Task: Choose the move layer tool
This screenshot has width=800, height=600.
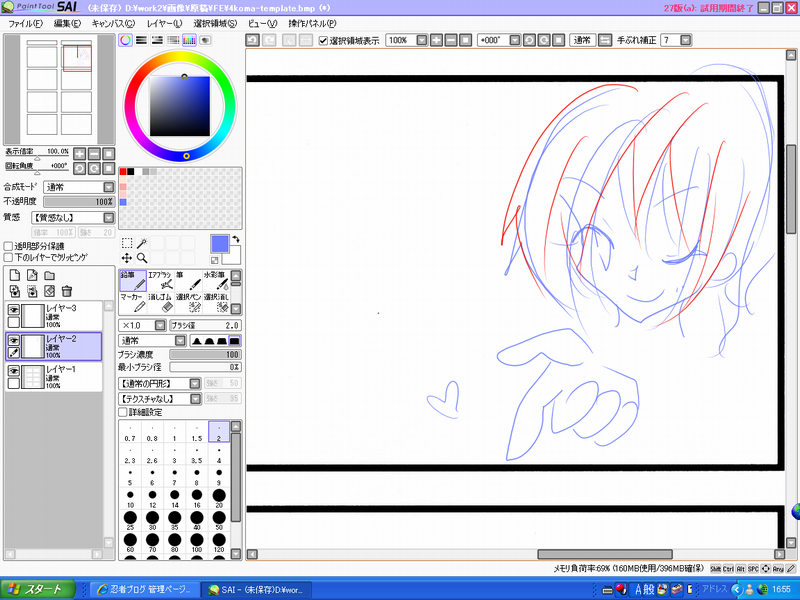Action: tap(127, 258)
